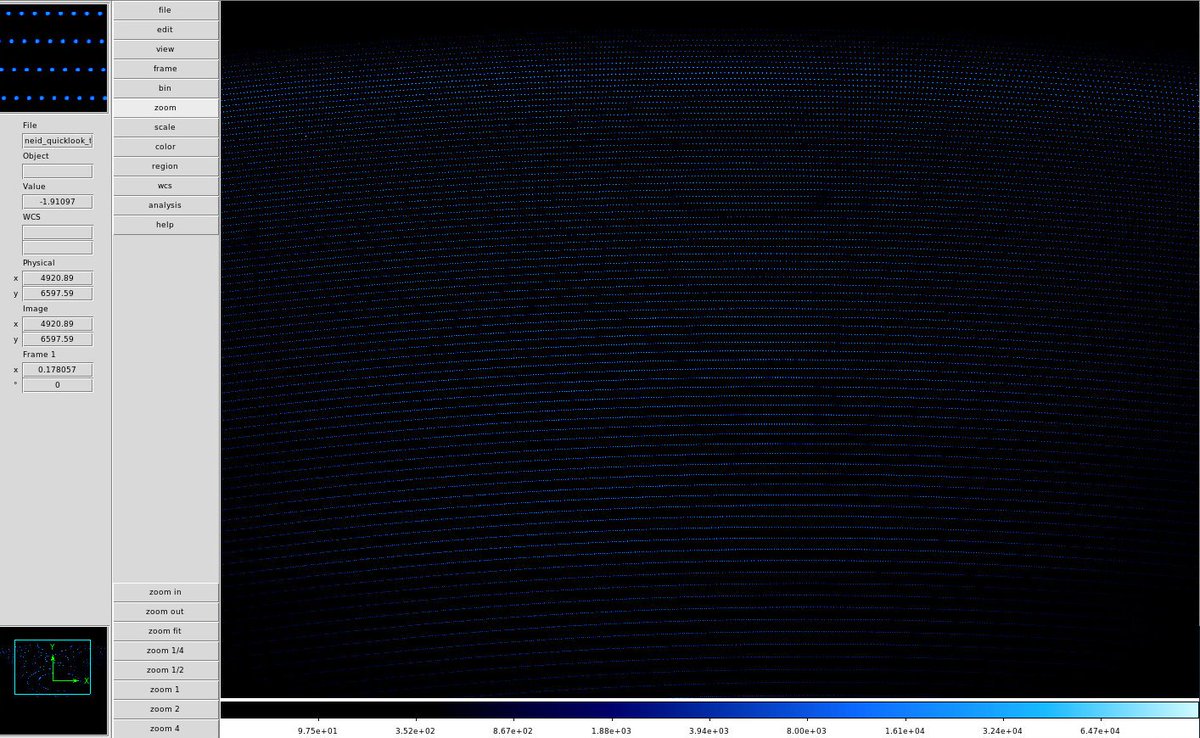
Task: Click the Value field showing -1.91097
Action: tap(57, 202)
